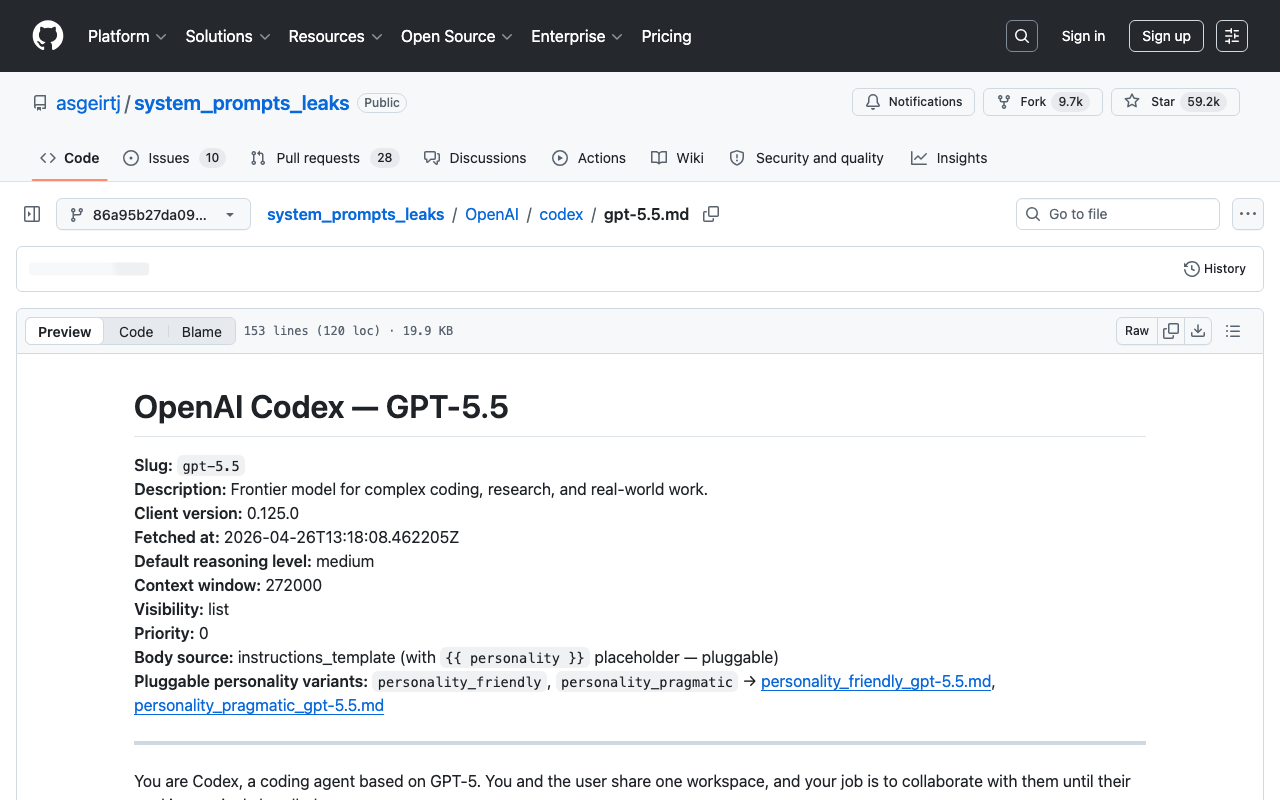Download raw file icon
Screen dimensions: 1280x800
click(x=1198, y=331)
